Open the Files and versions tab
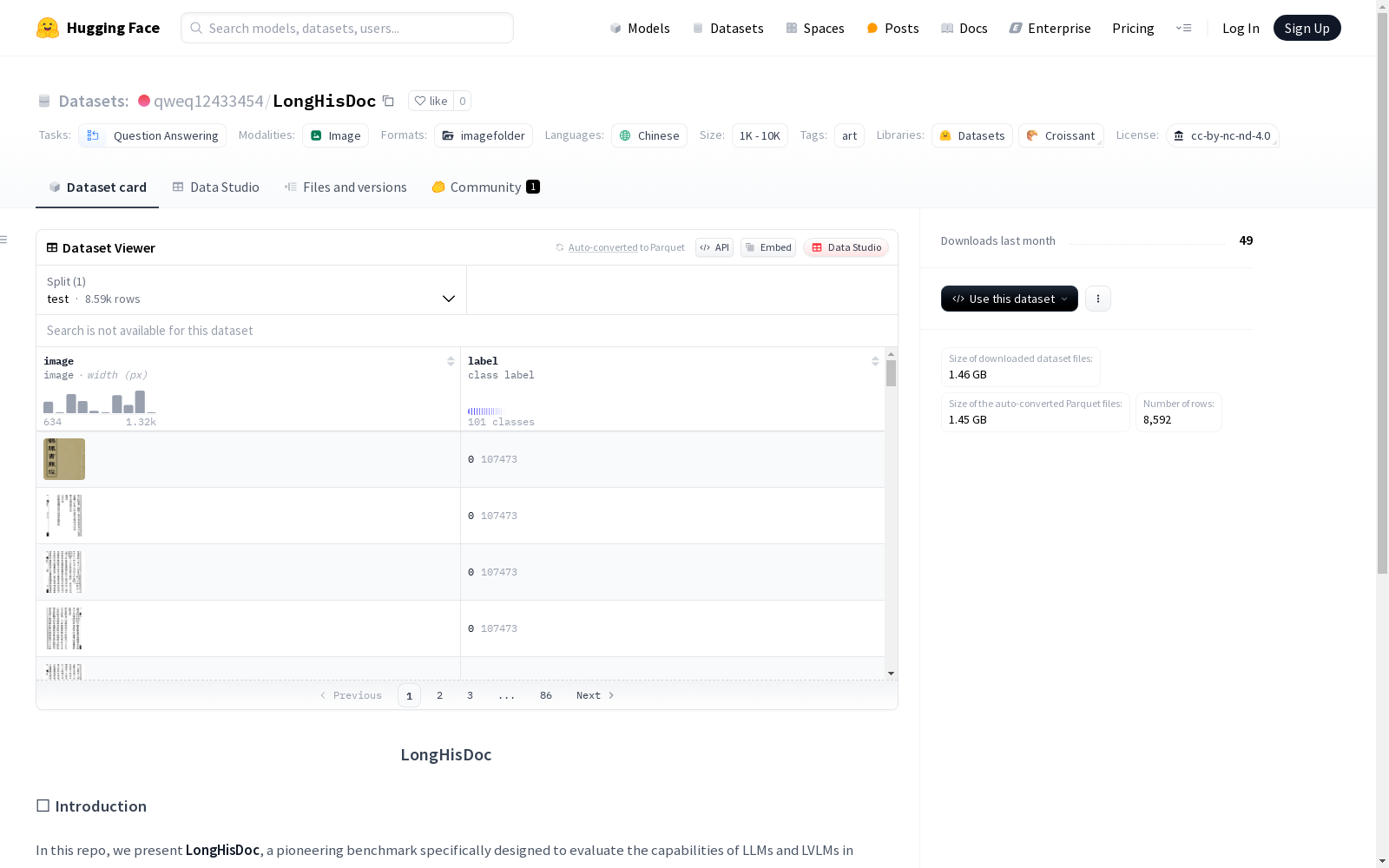Viewport: 1389px width, 868px height. (x=346, y=187)
